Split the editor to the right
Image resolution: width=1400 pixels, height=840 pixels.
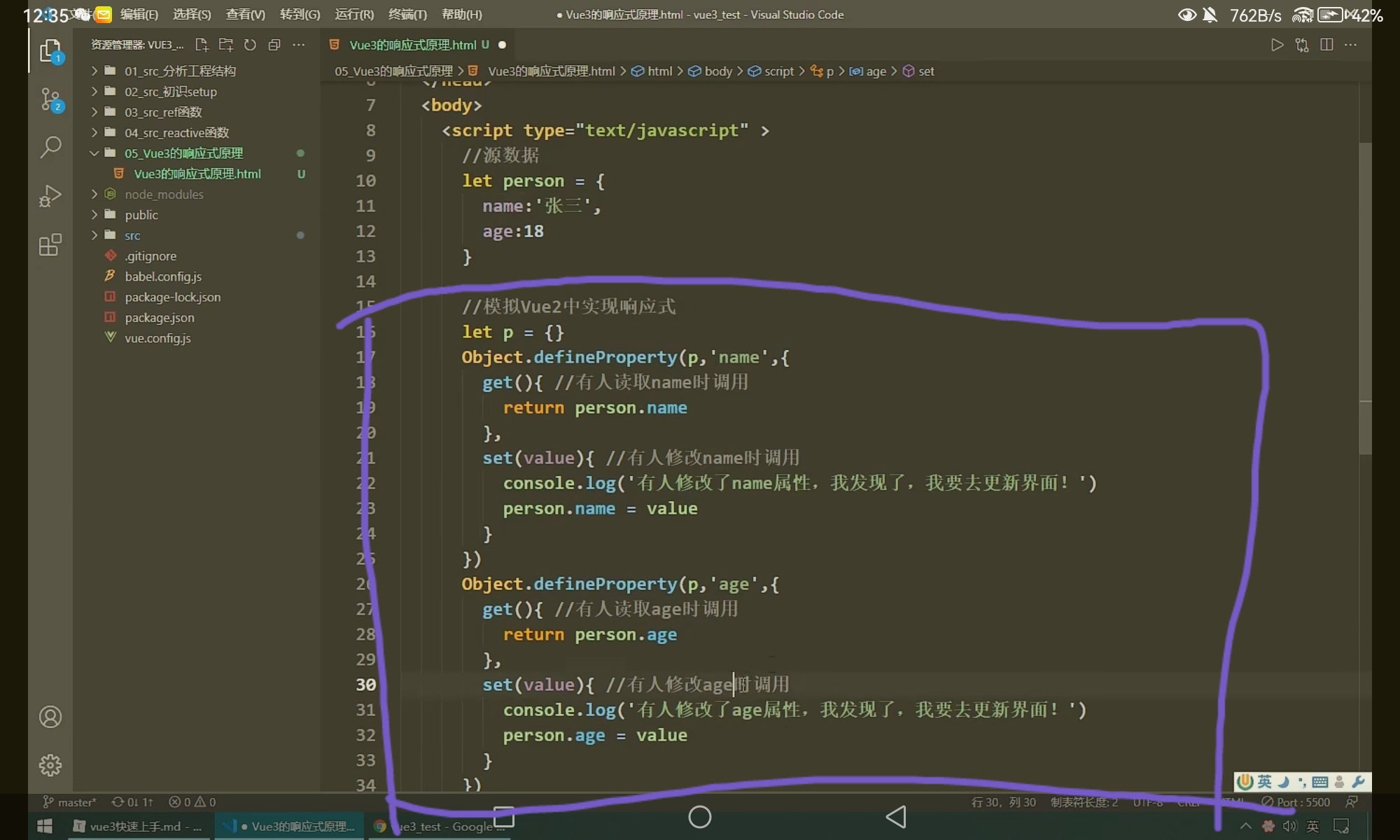tap(1326, 45)
